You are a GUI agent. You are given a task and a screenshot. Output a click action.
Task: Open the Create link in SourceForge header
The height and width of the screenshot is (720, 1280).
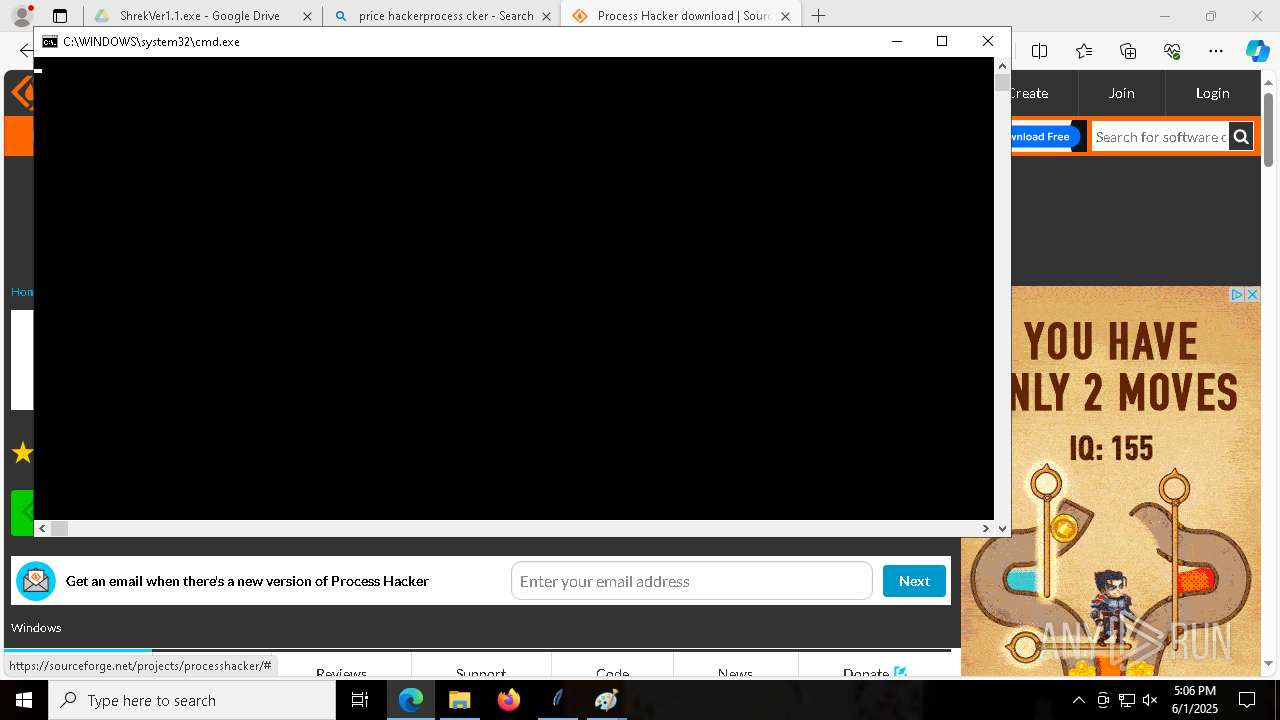coord(1029,93)
